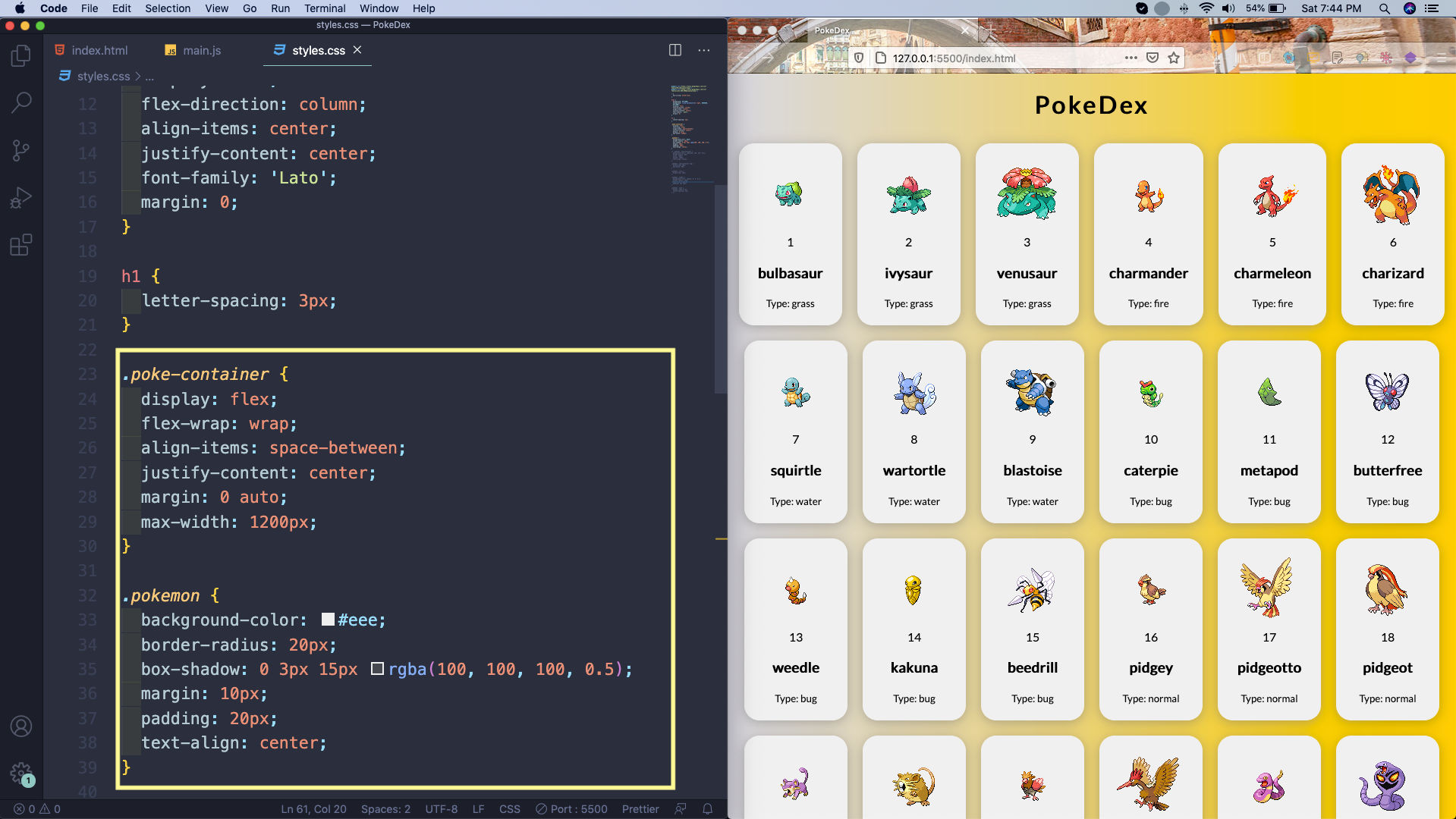Close the PokeDex browser tab
Screen dimensions: 1456x819
point(964,30)
